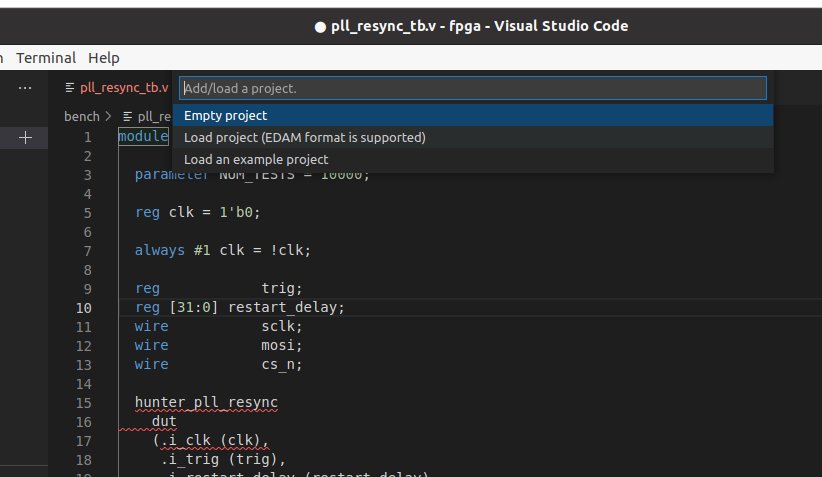Click cs_n; on line 13
Screen dimensions: 822x477
pyautogui.click(x=282, y=364)
